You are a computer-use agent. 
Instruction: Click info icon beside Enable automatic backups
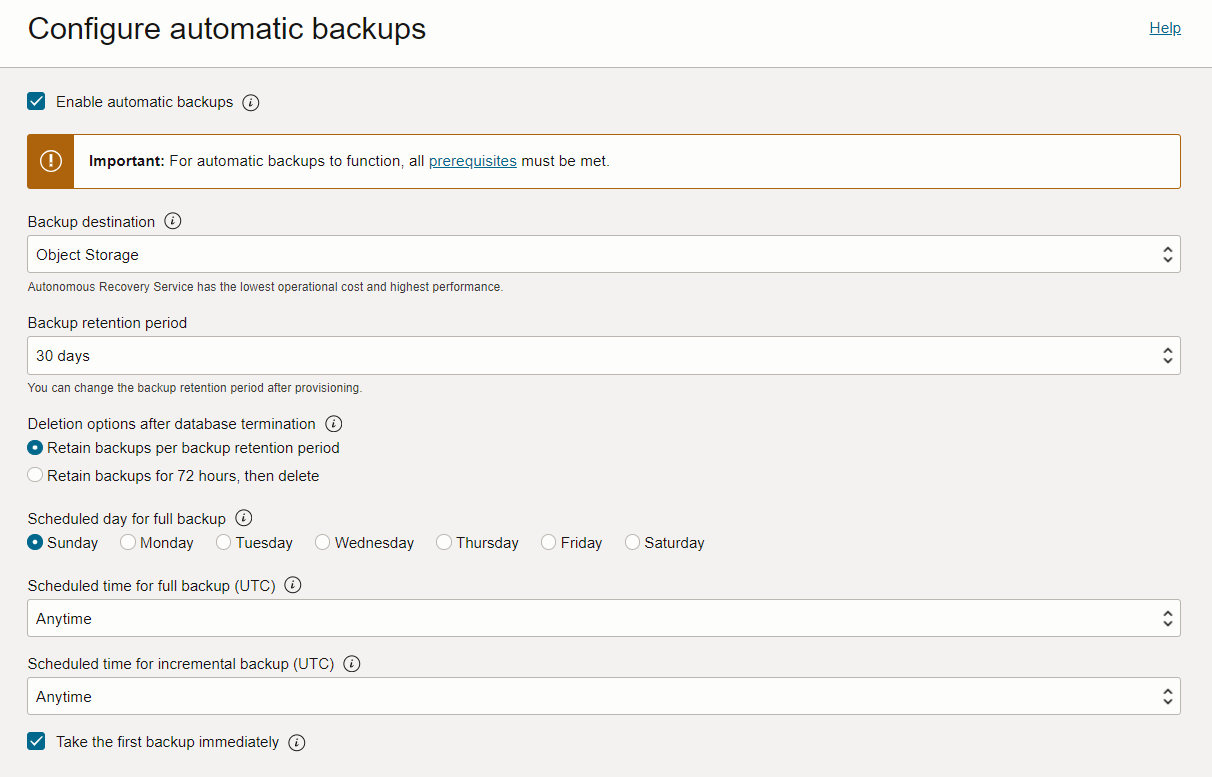click(251, 102)
